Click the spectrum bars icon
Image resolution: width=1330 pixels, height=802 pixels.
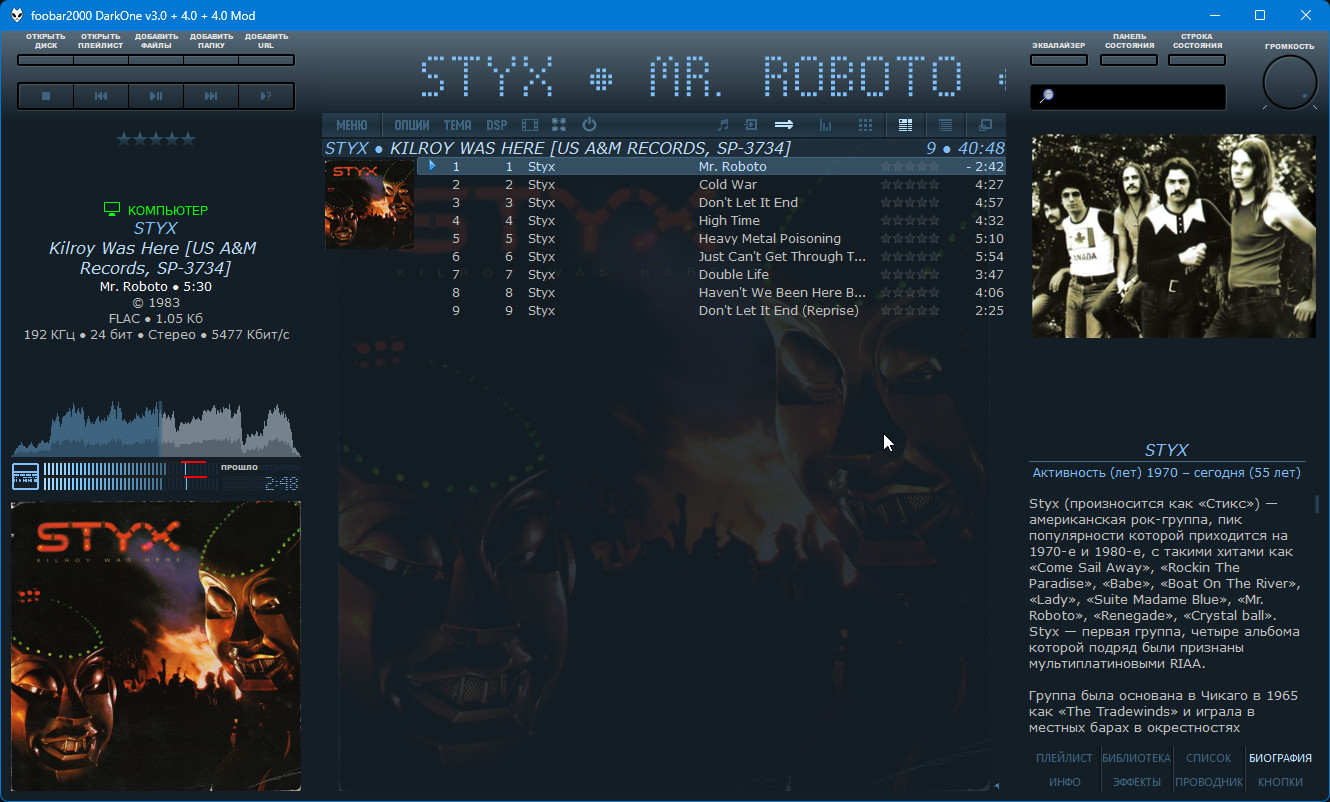coord(825,125)
